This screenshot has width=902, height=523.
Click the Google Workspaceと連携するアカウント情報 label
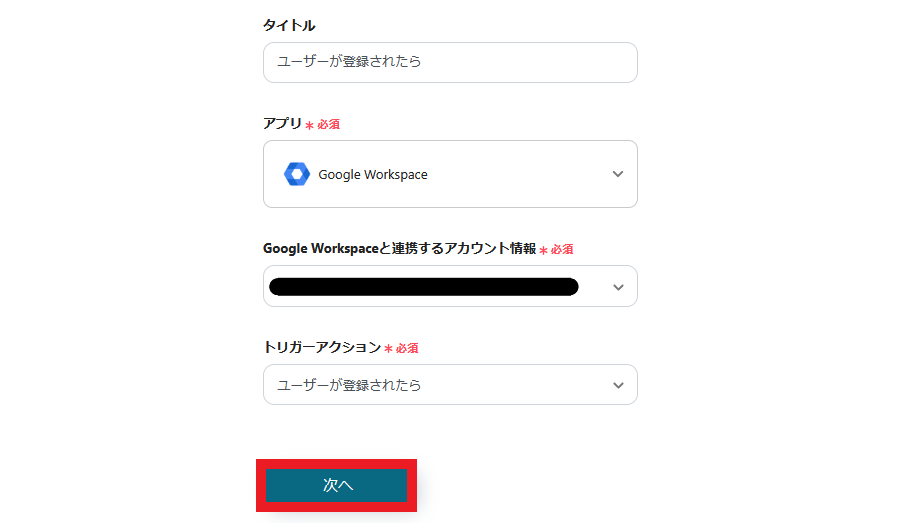[x=399, y=249]
